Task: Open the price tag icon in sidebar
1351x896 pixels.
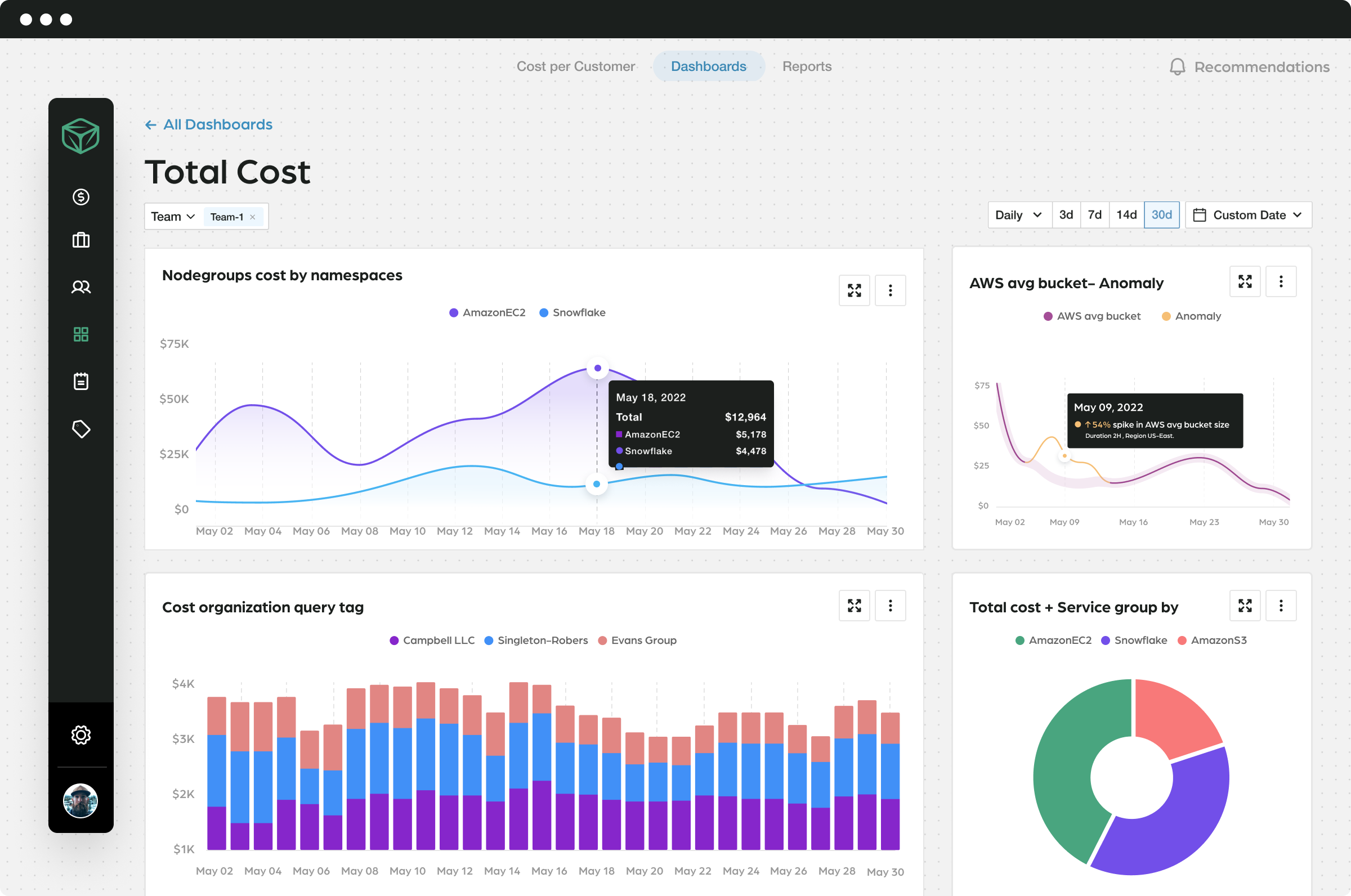Action: point(80,428)
